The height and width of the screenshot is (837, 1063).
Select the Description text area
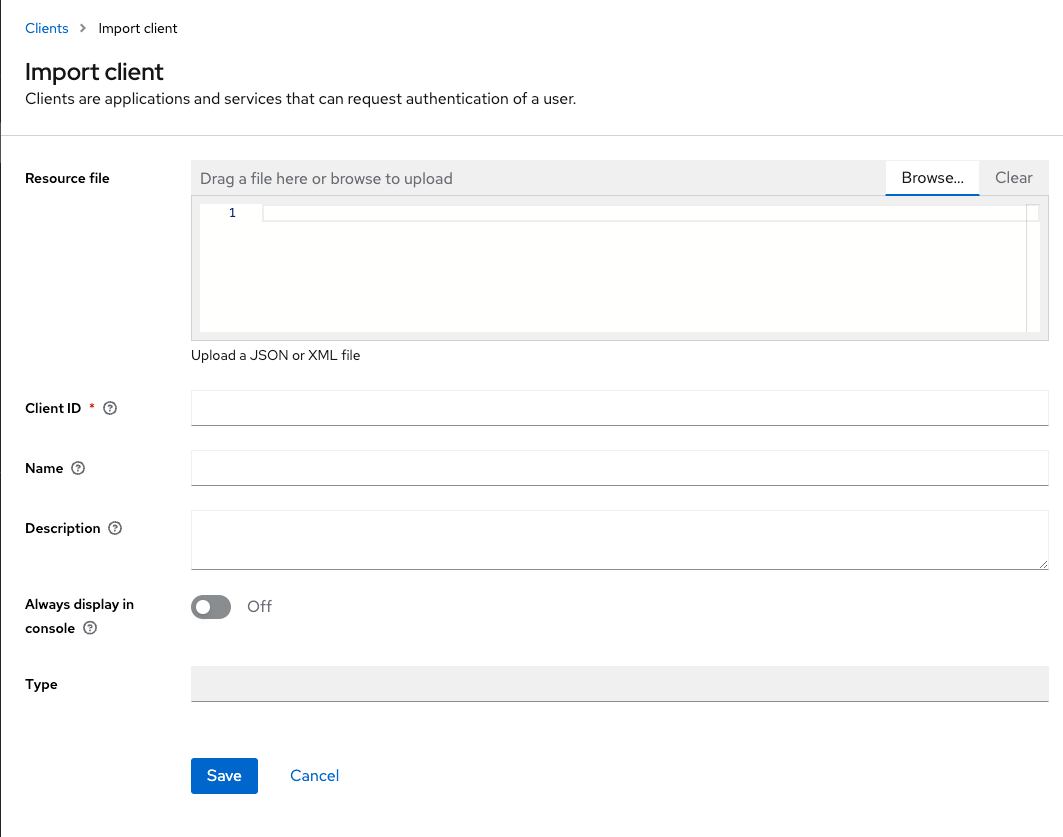[x=619, y=540]
